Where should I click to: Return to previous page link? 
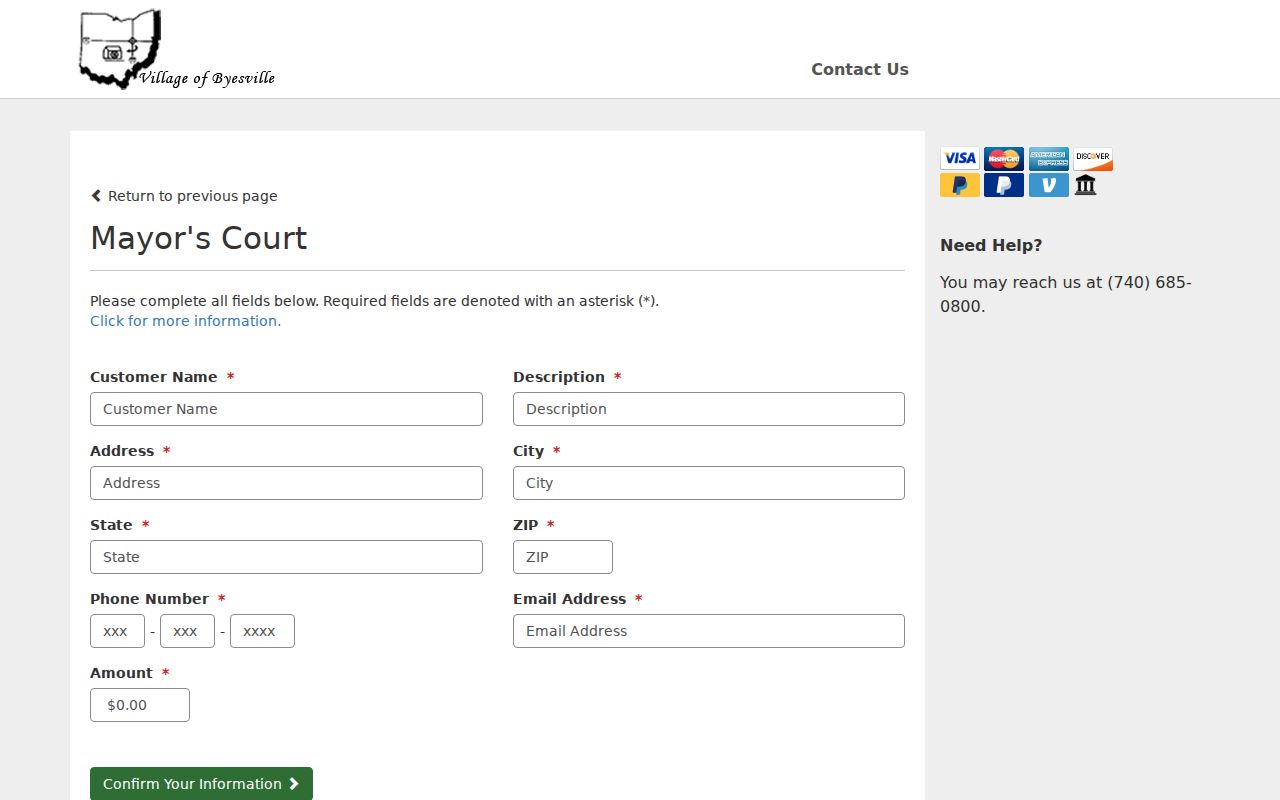pyautogui.click(x=184, y=196)
